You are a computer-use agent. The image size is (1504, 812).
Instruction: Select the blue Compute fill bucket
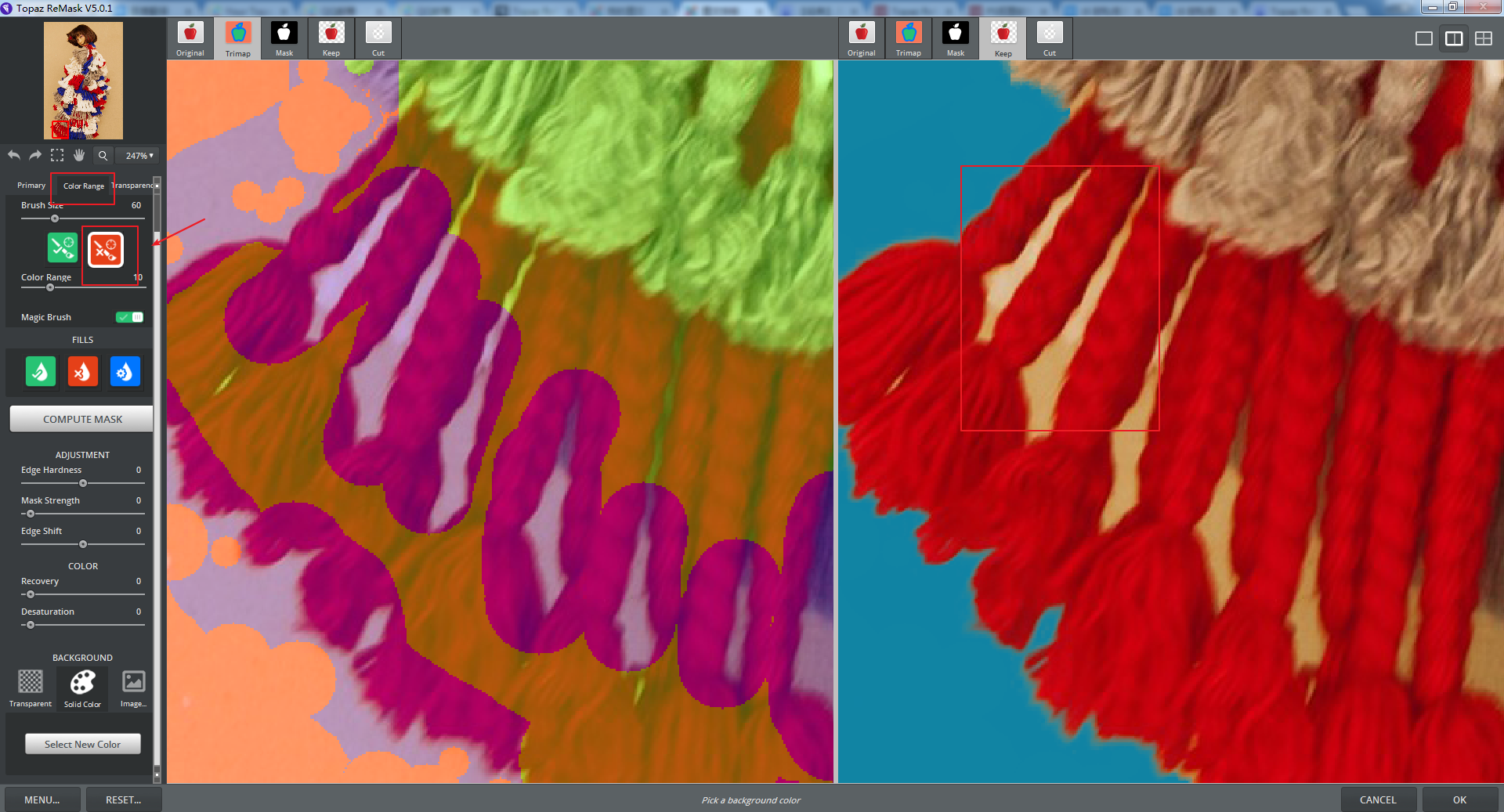pyautogui.click(x=125, y=372)
